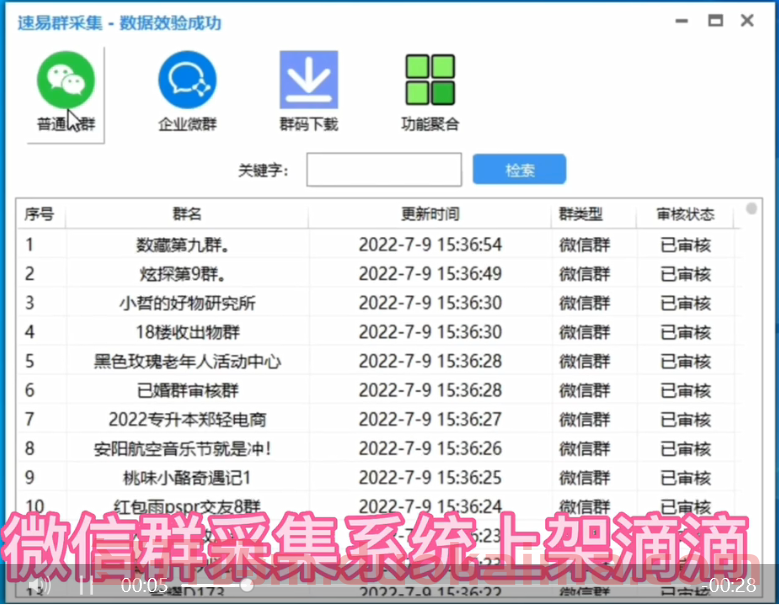This screenshot has height=605, width=779.
Task: Close the 速易群采集 window
Action: 747,20
